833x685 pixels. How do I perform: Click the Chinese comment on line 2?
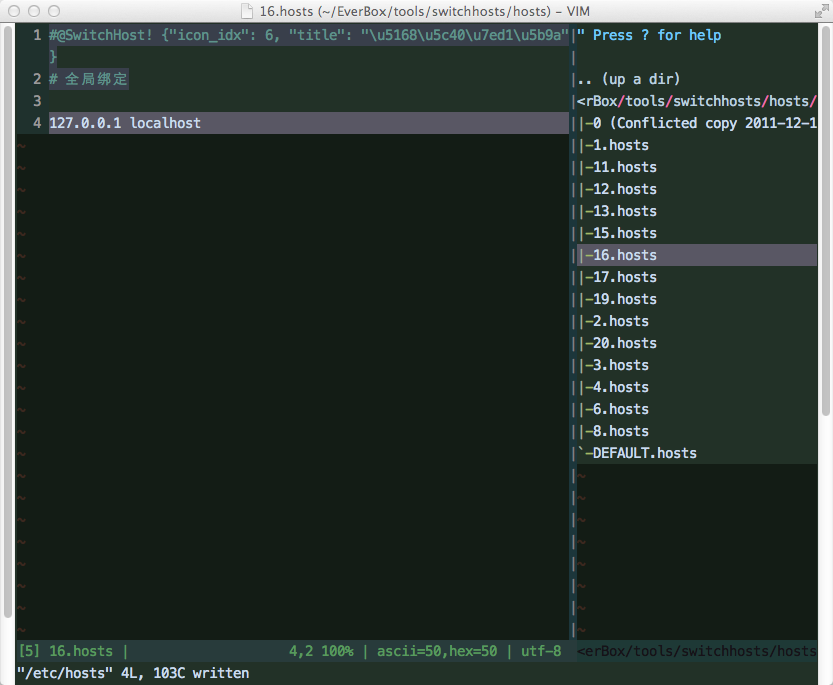[x=96, y=79]
